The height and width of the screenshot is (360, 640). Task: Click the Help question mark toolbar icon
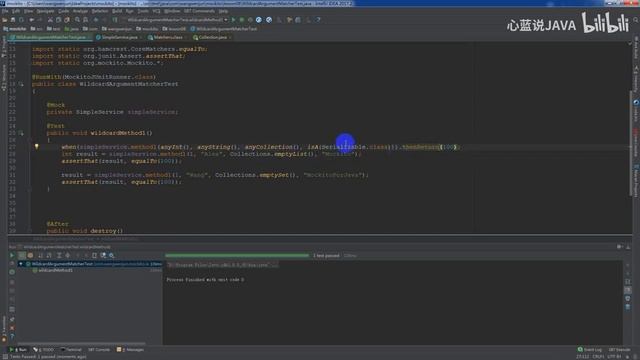click(318, 20)
